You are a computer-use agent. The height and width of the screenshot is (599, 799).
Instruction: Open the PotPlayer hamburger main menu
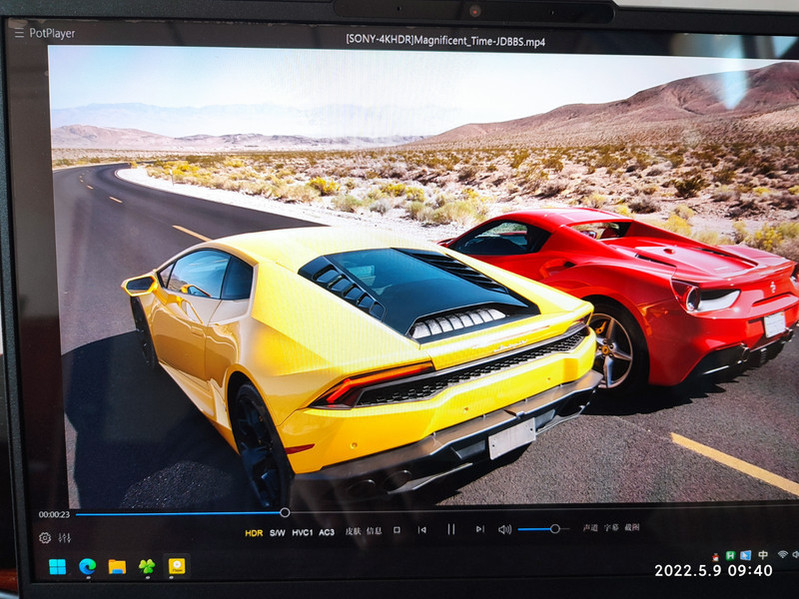pyautogui.click(x=18, y=33)
